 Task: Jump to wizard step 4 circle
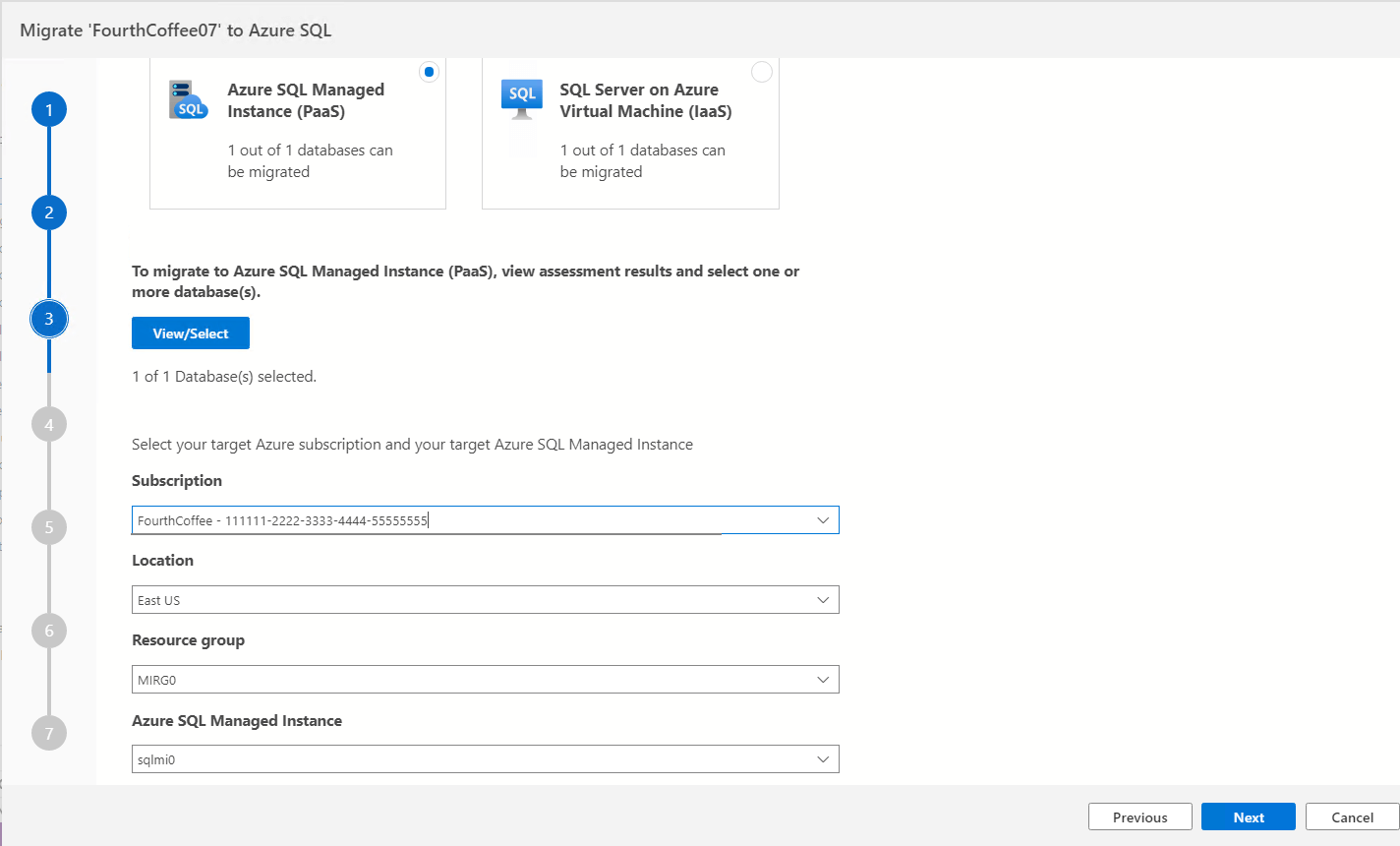pyautogui.click(x=49, y=425)
